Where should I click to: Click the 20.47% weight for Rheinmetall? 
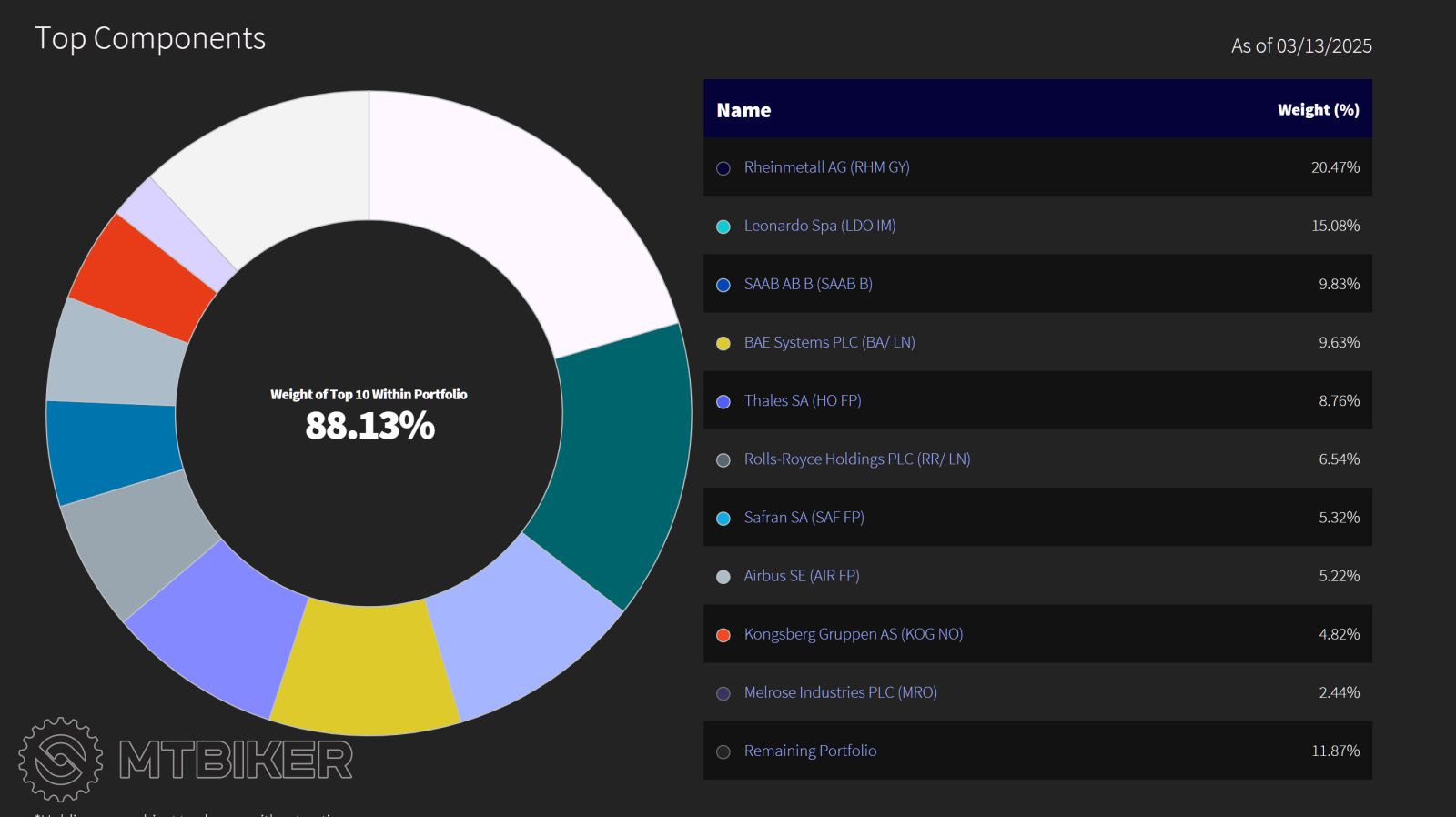1335,167
